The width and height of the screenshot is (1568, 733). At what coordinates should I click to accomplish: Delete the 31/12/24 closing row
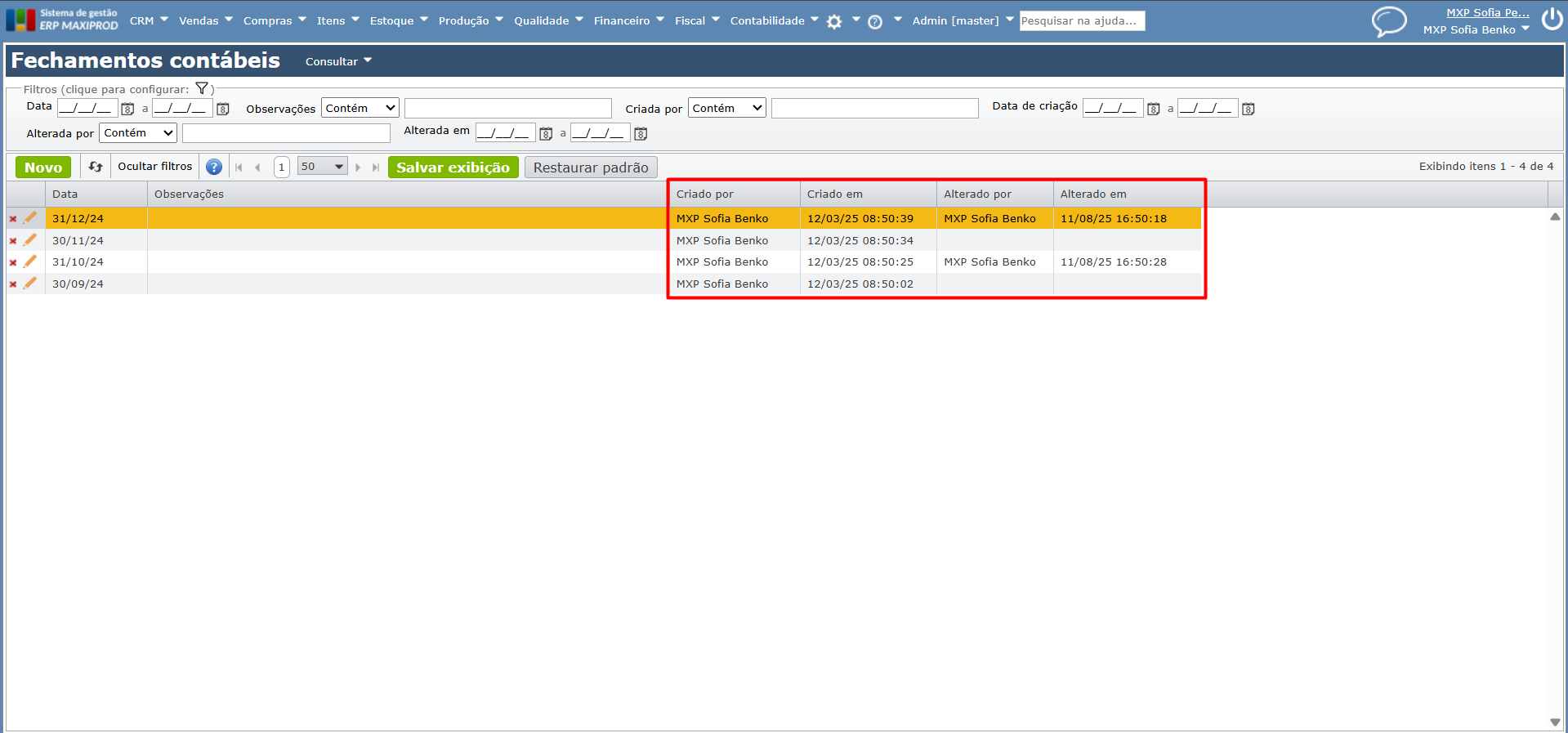click(x=13, y=219)
